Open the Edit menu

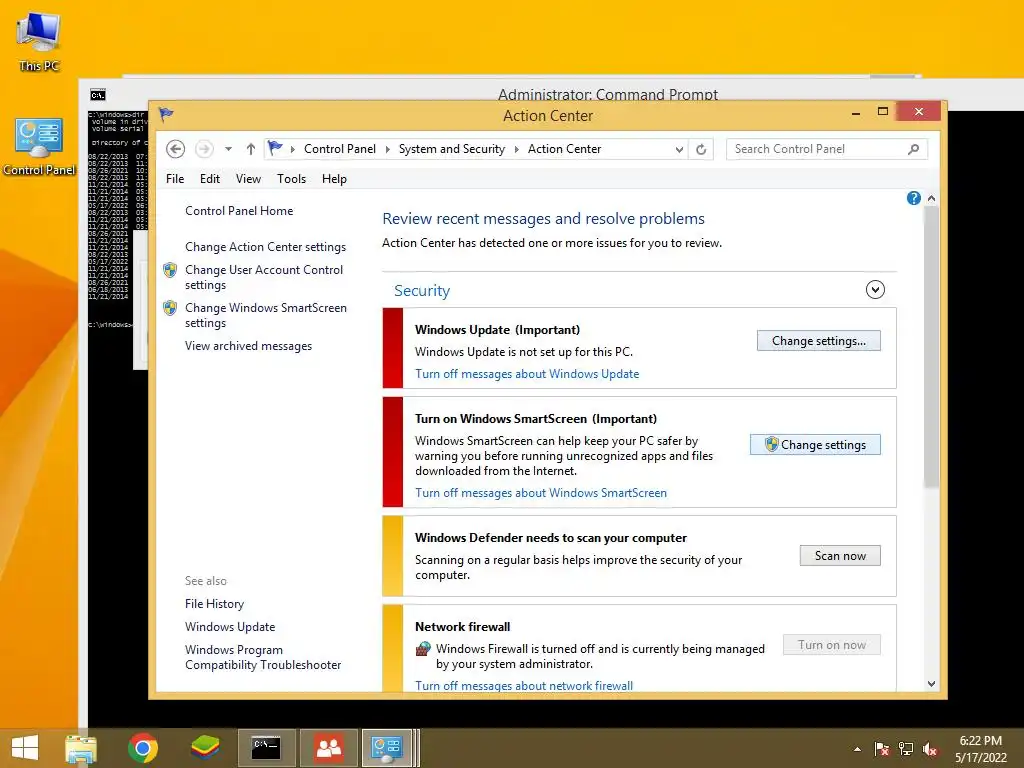coord(210,179)
